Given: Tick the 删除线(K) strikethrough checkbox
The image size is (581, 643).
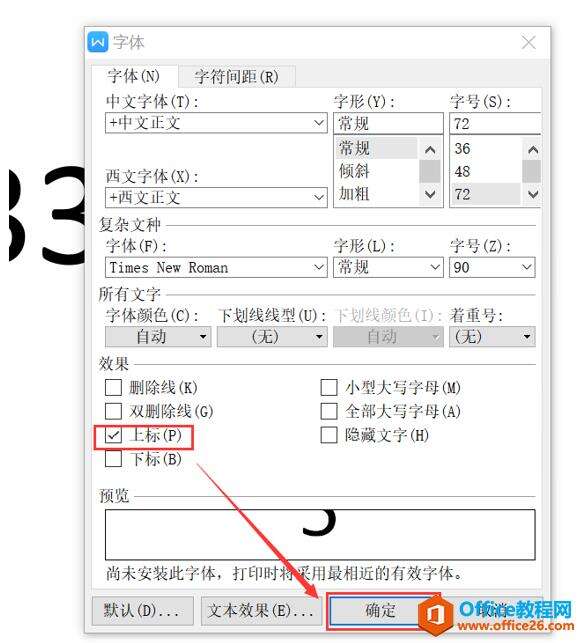Looking at the screenshot, I should 114,387.
